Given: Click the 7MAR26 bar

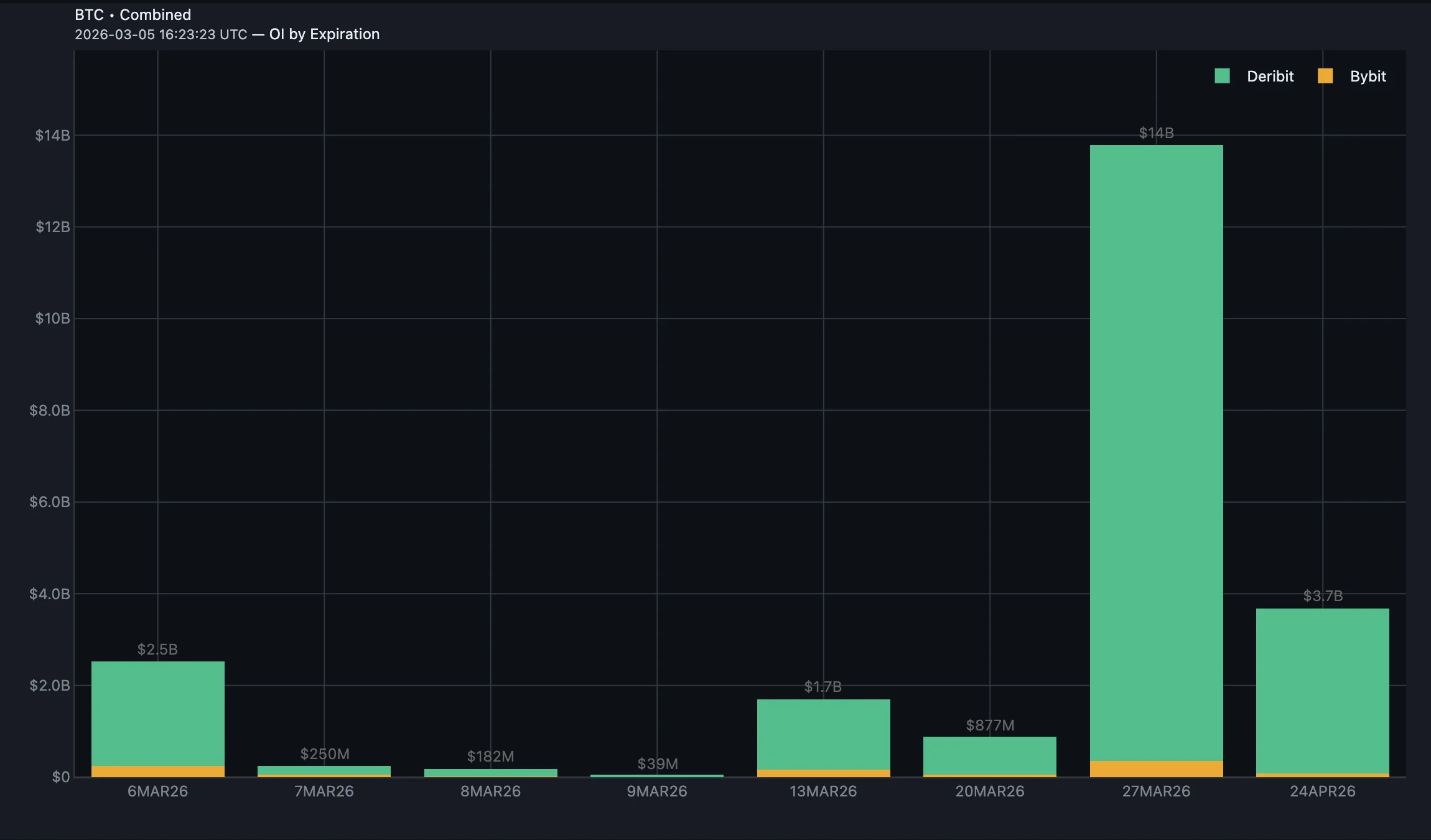Looking at the screenshot, I should pyautogui.click(x=324, y=770).
